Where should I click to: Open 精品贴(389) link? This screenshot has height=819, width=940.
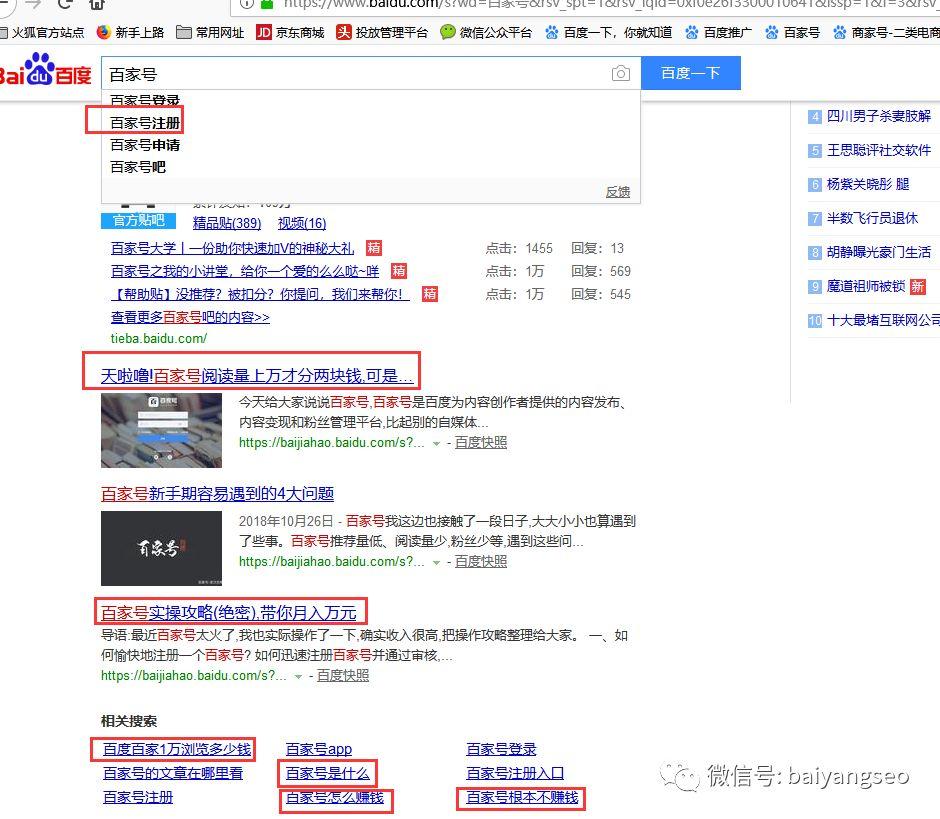227,223
